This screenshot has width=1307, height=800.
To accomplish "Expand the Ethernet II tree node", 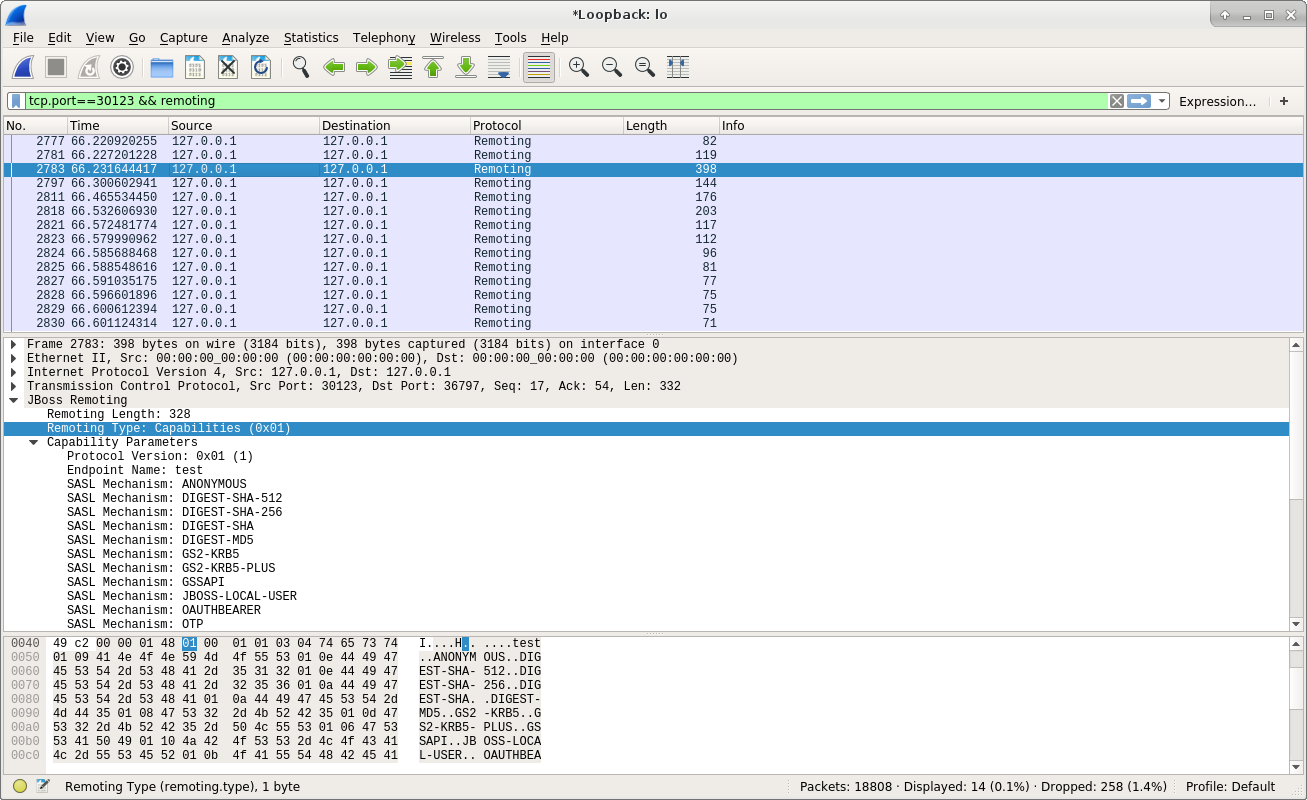I will click(14, 358).
